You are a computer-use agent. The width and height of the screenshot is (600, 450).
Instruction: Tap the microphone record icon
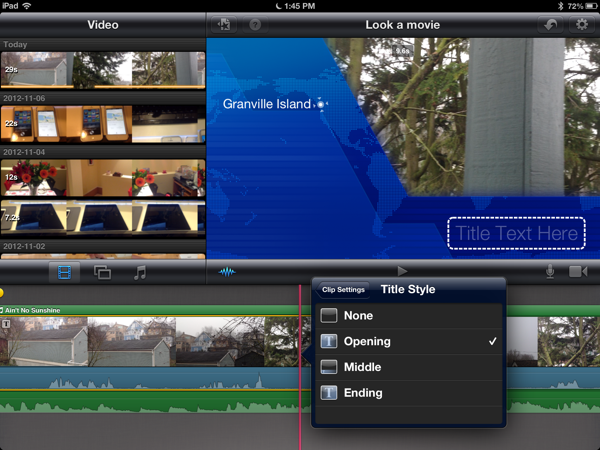click(550, 272)
